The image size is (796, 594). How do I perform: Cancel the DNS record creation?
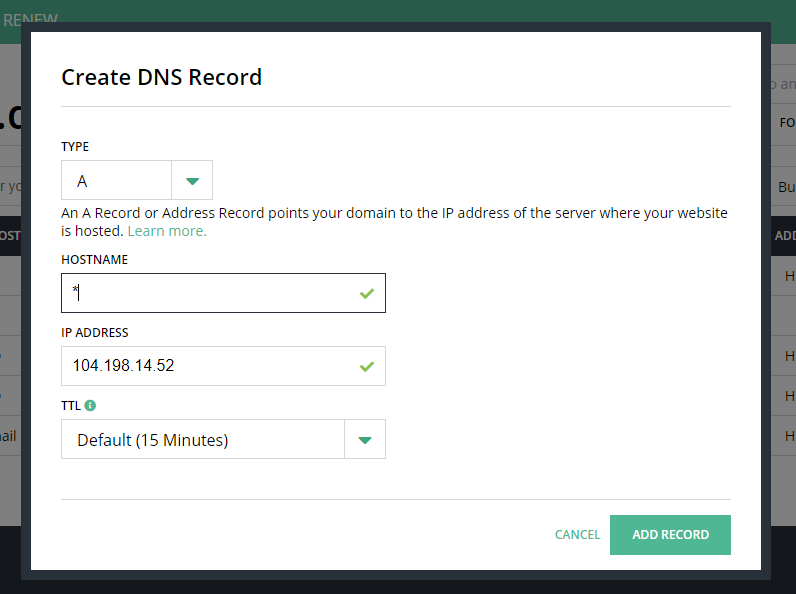[x=577, y=535]
